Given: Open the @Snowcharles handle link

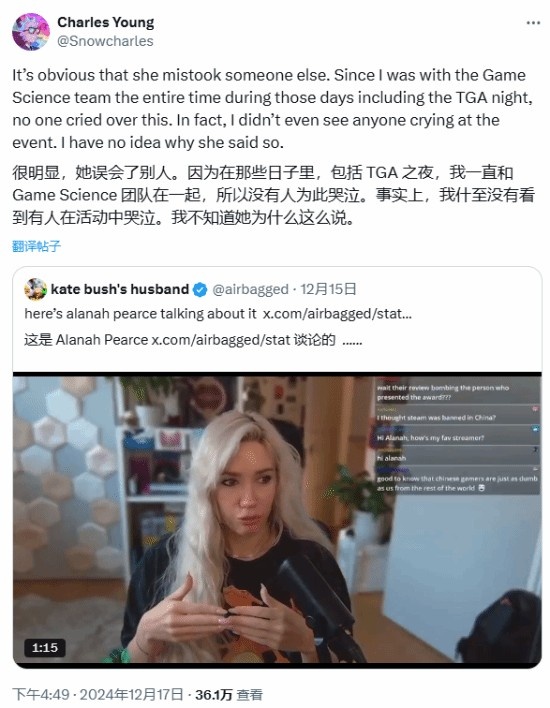Looking at the screenshot, I should pos(105,41).
